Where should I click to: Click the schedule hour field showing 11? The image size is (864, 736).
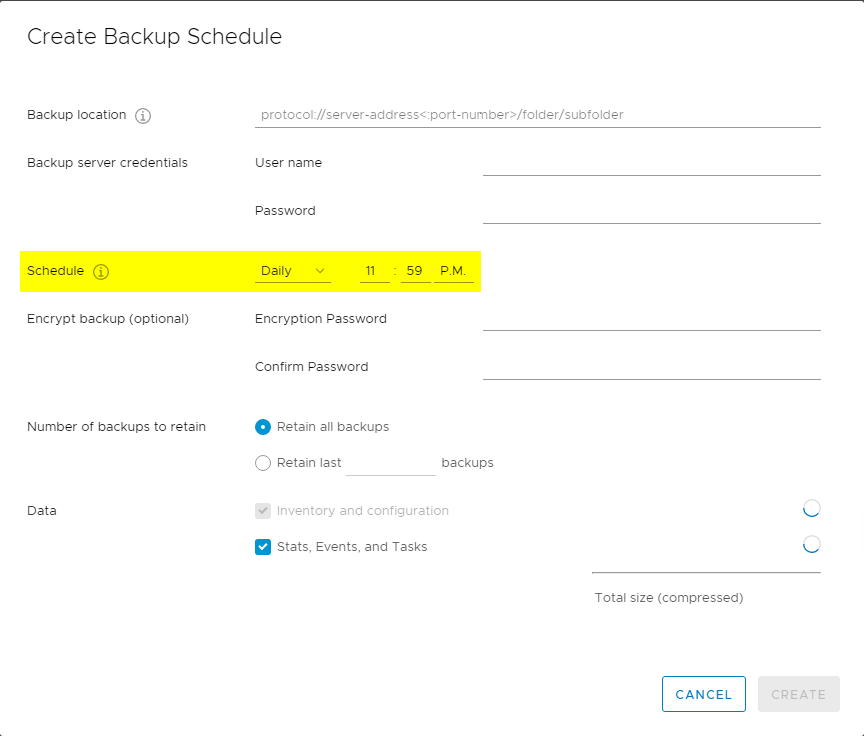pos(375,271)
